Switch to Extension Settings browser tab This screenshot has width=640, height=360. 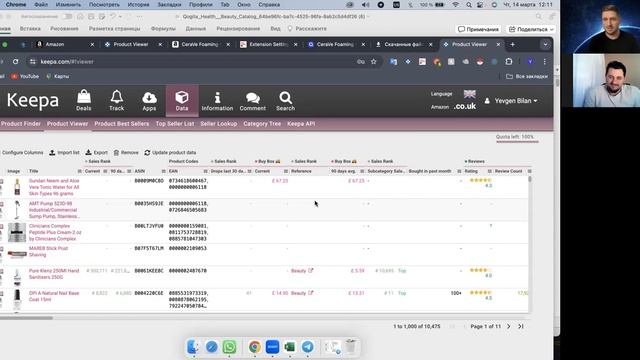(x=269, y=44)
